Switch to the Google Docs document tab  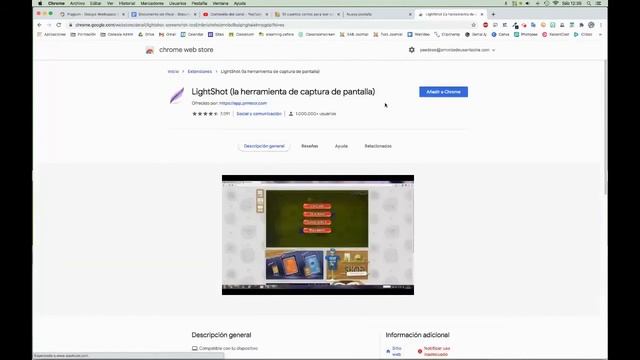click(164, 14)
